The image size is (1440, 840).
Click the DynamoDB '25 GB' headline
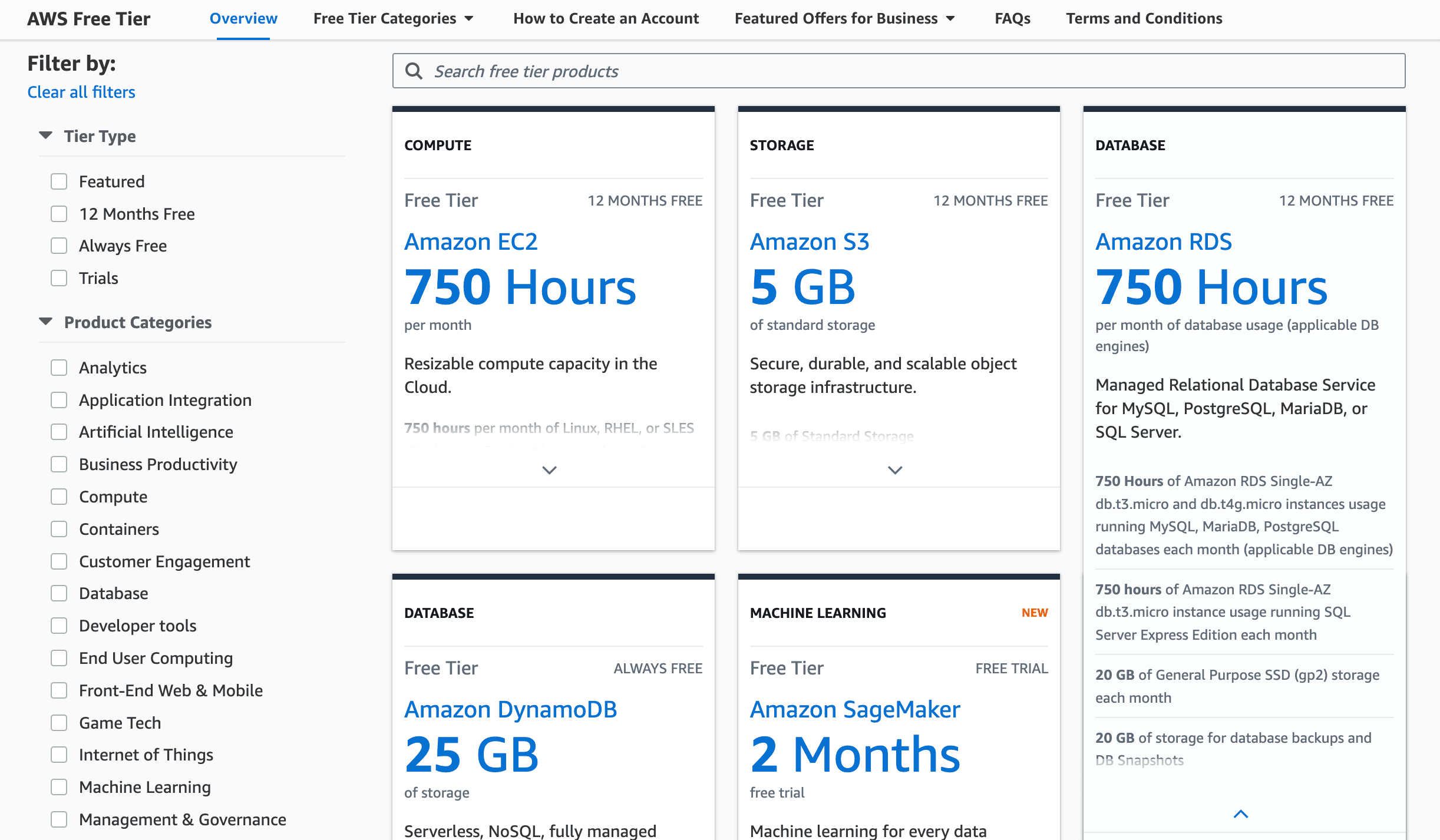(471, 755)
